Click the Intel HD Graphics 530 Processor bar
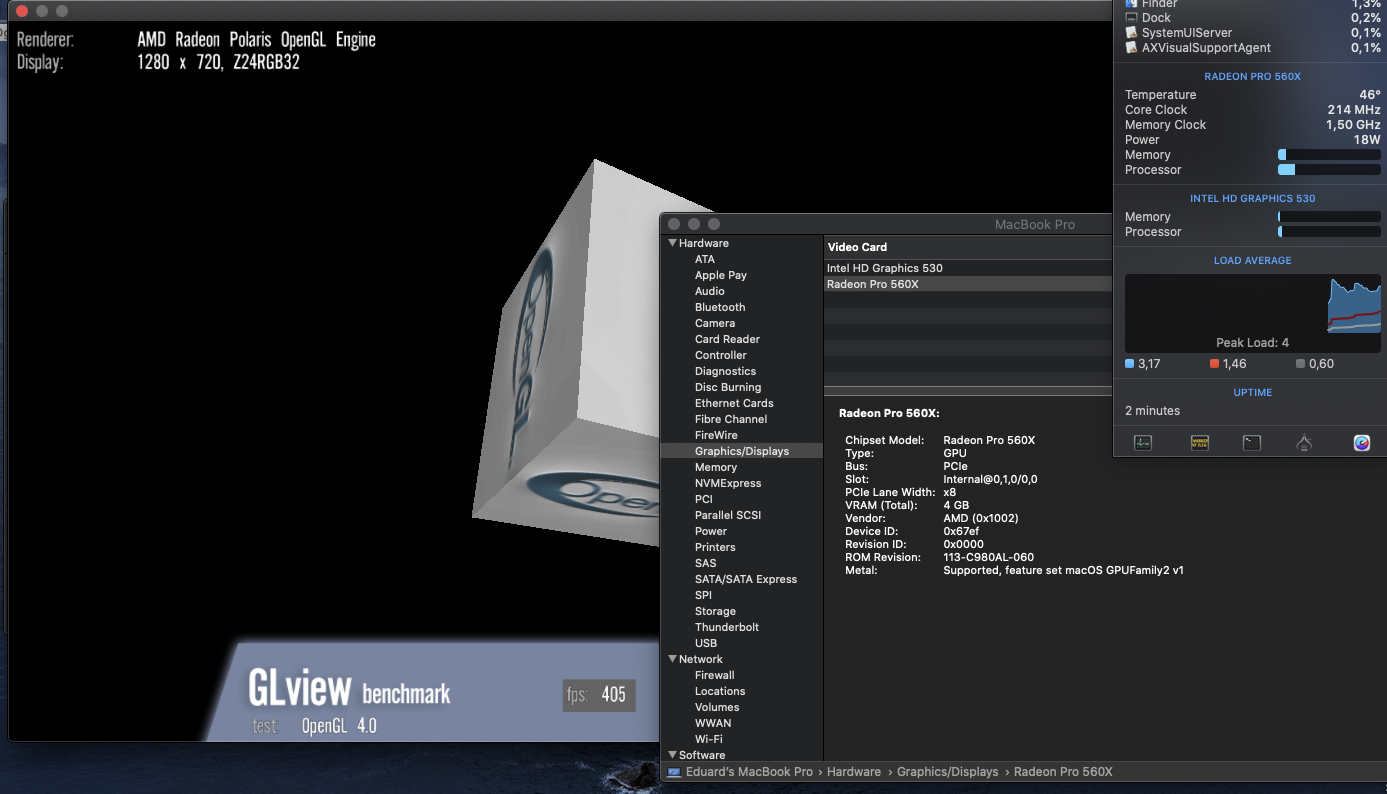The image size is (1387, 794). [1329, 232]
